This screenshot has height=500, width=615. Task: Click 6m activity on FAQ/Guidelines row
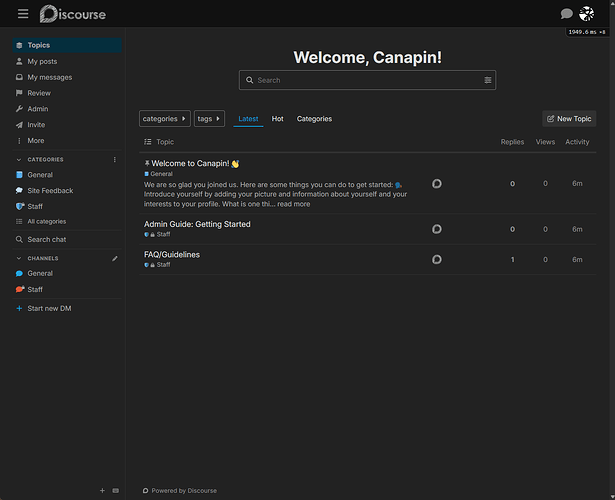click(x=577, y=260)
